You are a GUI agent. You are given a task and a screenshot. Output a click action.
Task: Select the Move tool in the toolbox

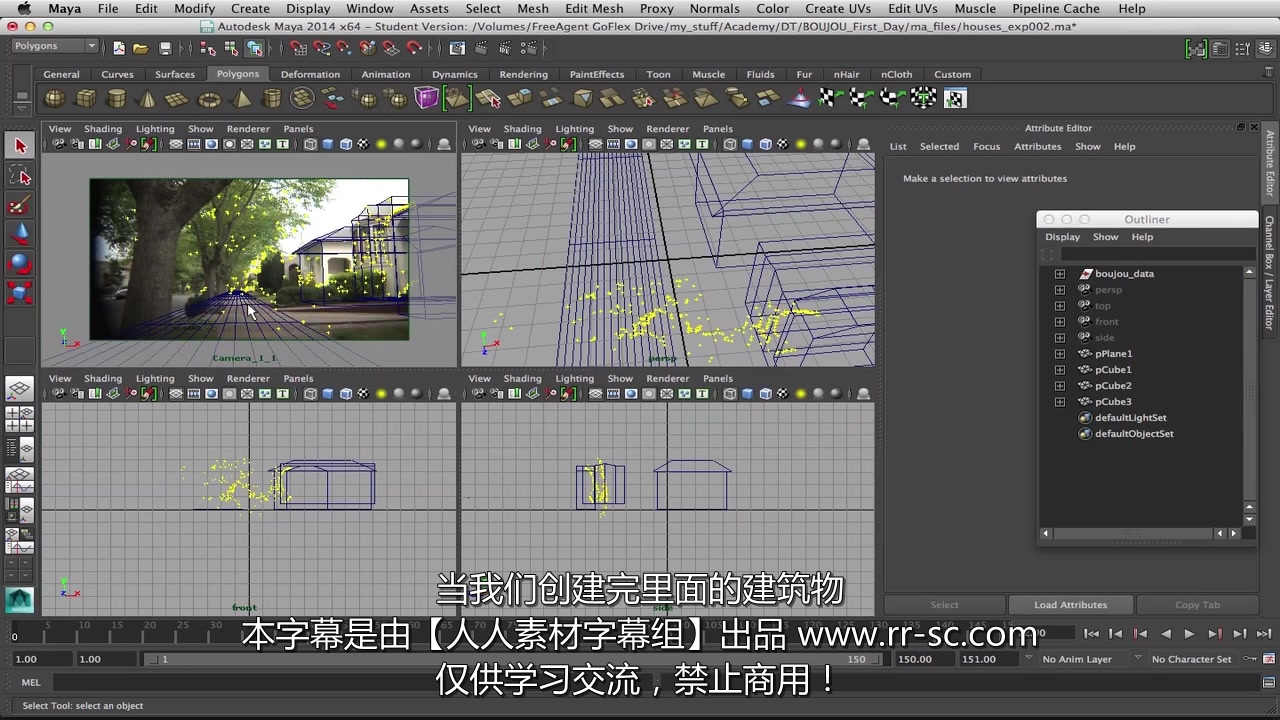click(x=20, y=232)
